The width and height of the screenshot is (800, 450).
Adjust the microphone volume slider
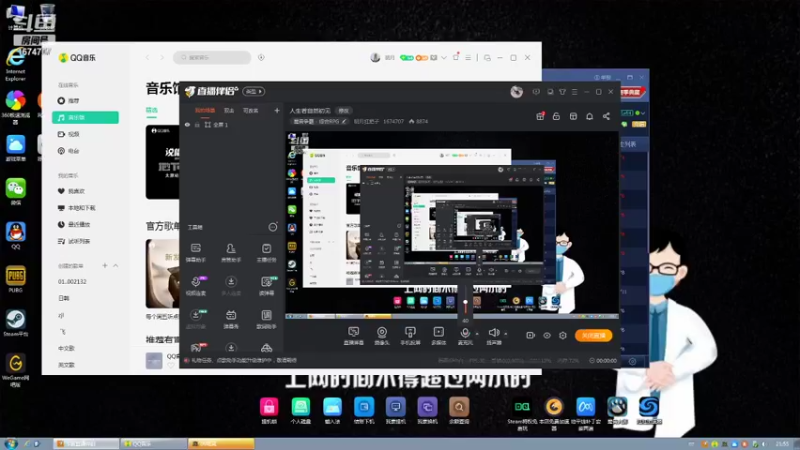[465, 303]
